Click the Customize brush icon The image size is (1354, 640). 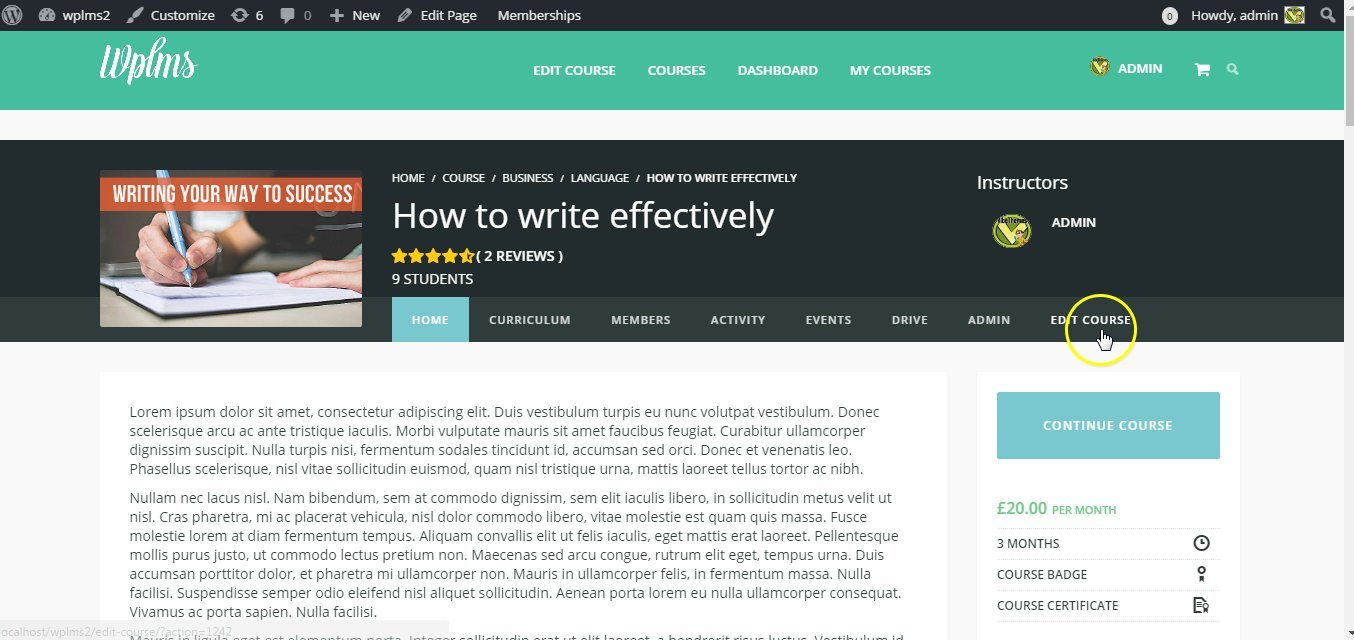point(133,15)
